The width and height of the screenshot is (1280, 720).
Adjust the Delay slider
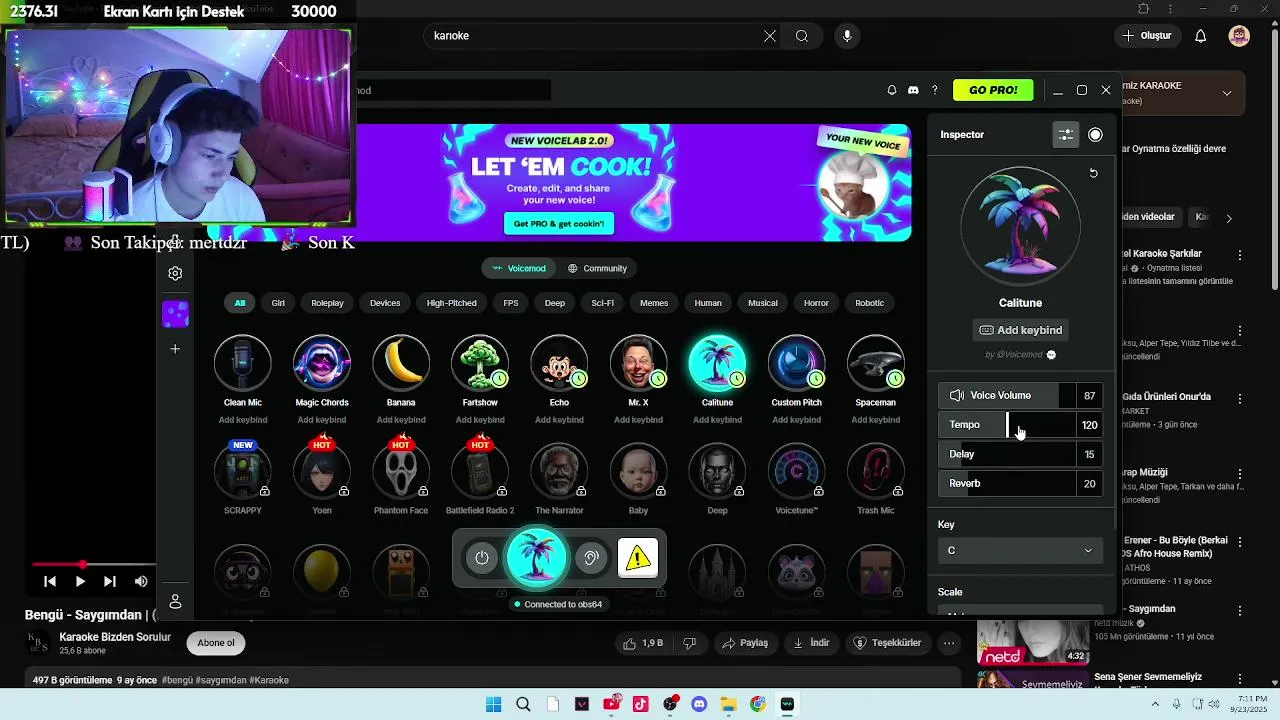[x=1020, y=454]
